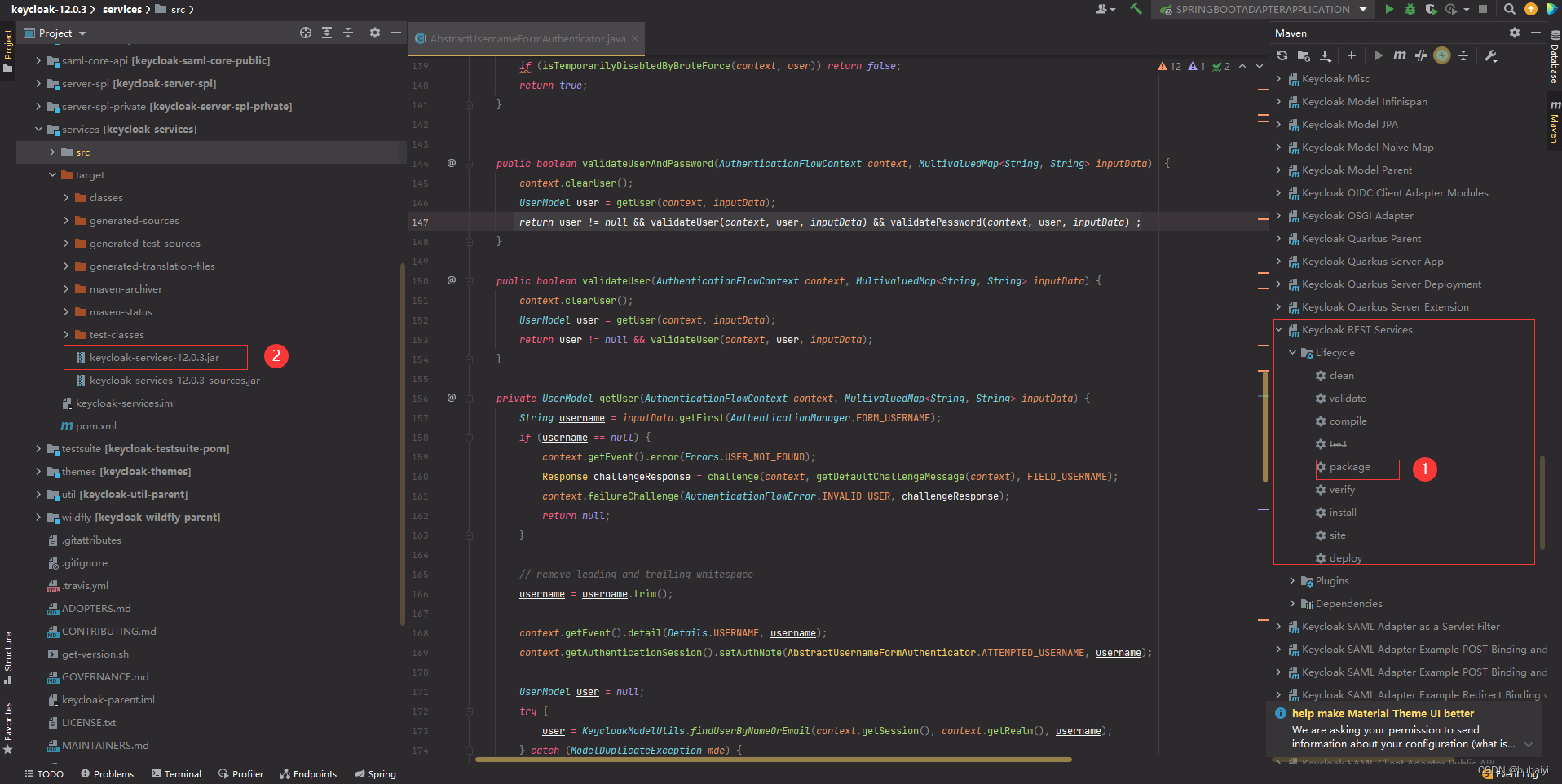Select opened file with locate target icon
This screenshot has height=784, width=1562.
click(x=306, y=33)
